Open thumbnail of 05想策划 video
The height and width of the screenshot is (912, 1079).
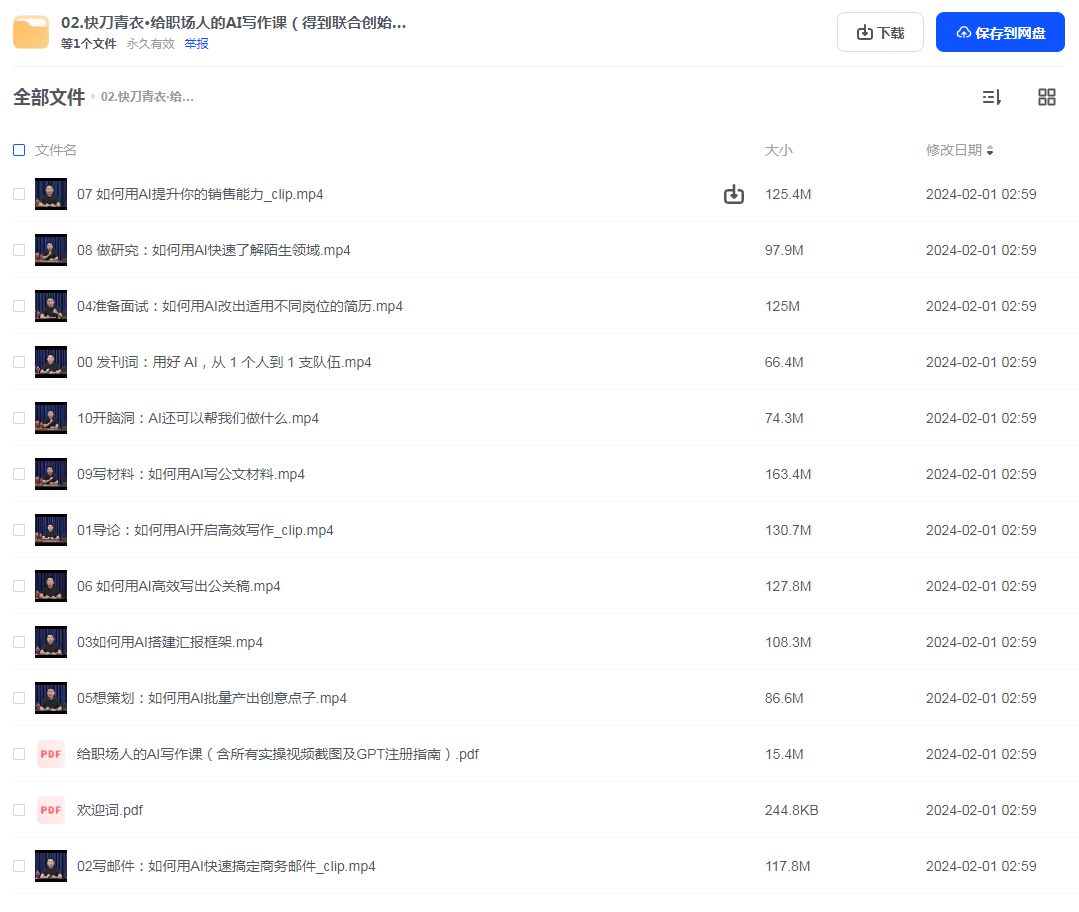pos(51,698)
